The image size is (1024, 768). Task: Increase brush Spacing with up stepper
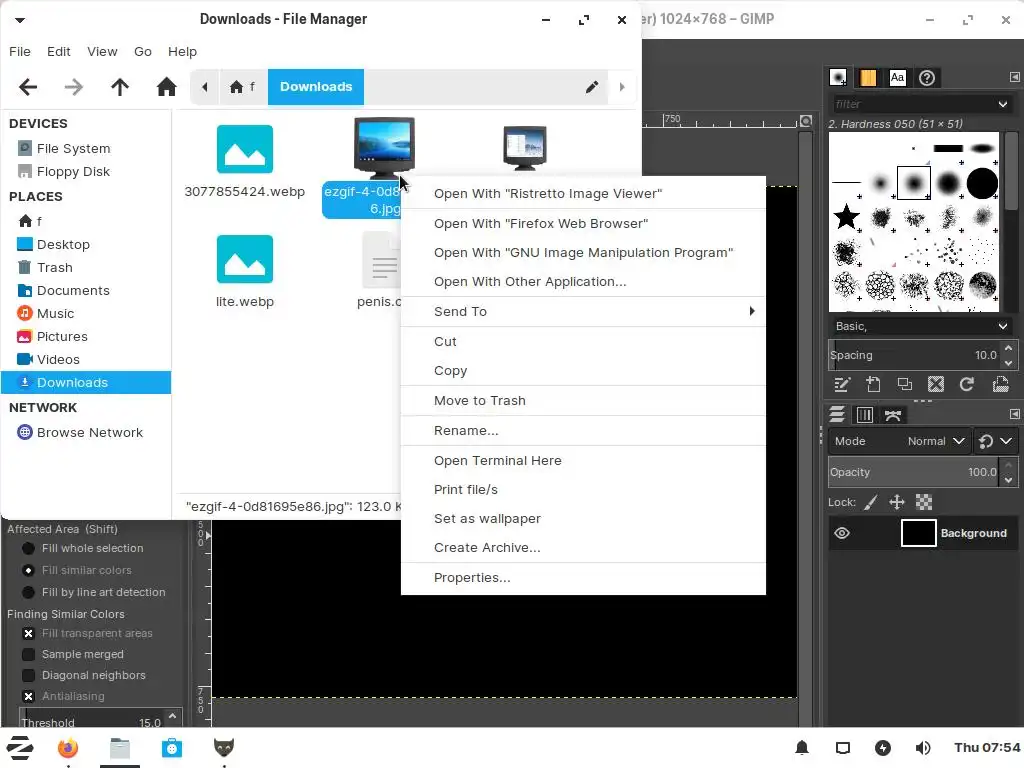coord(1008,348)
